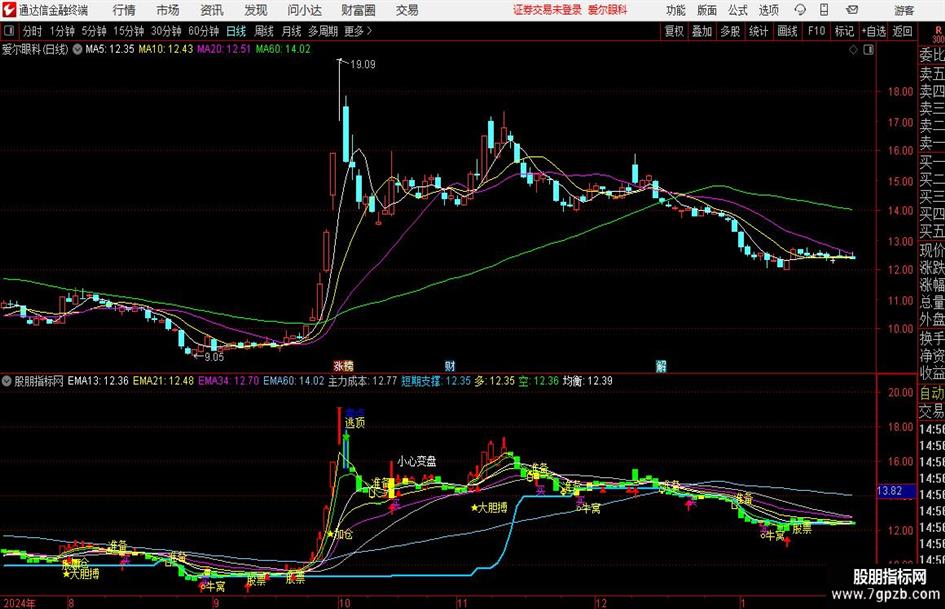Open the mail envelope icon

[852, 10]
